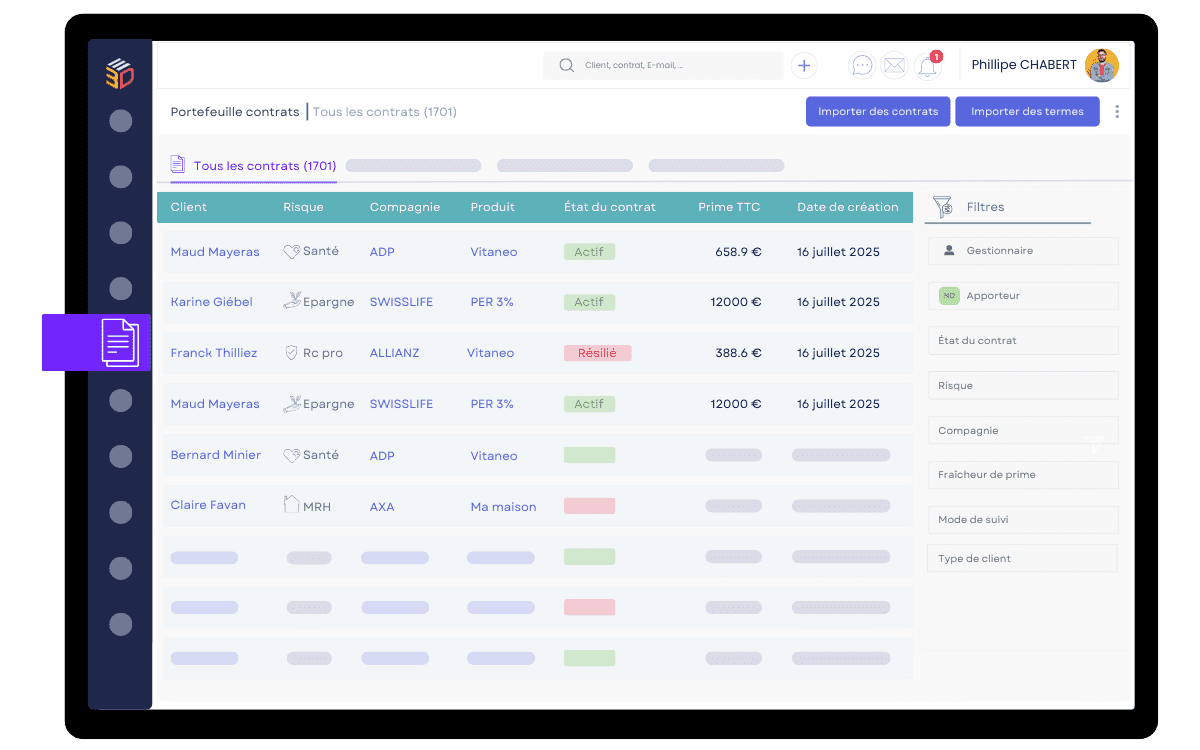Click the red Résilié status badge
The image size is (1200, 750).
pos(597,353)
